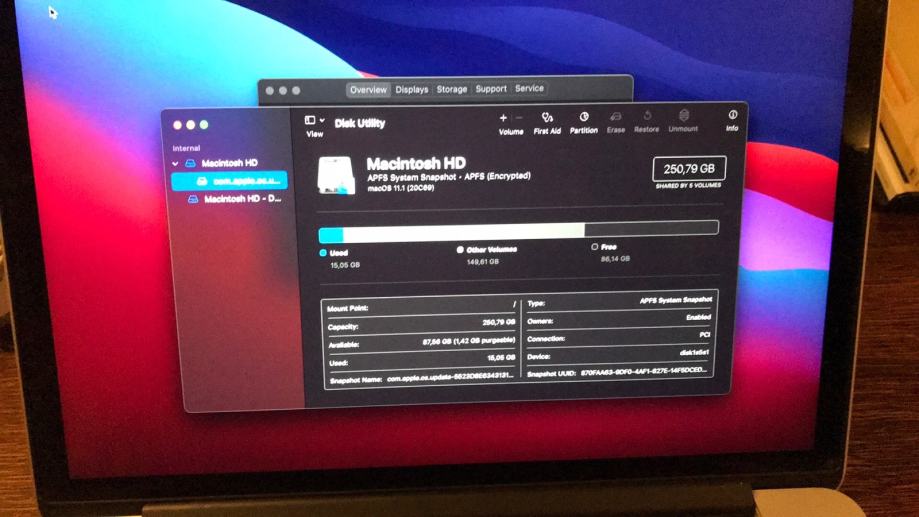Click the Connection PCI row
The height and width of the screenshot is (517, 919).
619,337
